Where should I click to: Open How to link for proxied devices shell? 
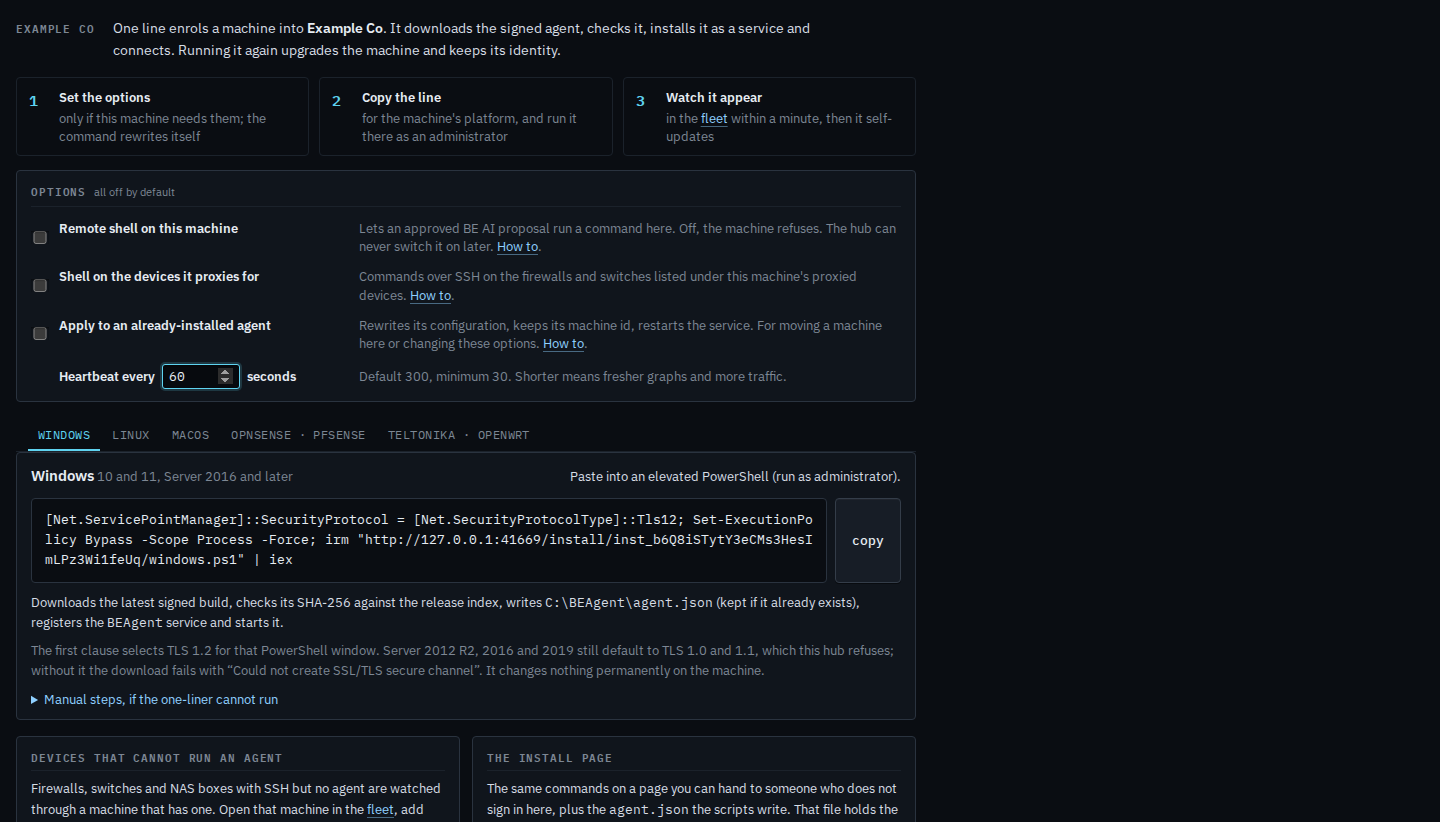430,296
